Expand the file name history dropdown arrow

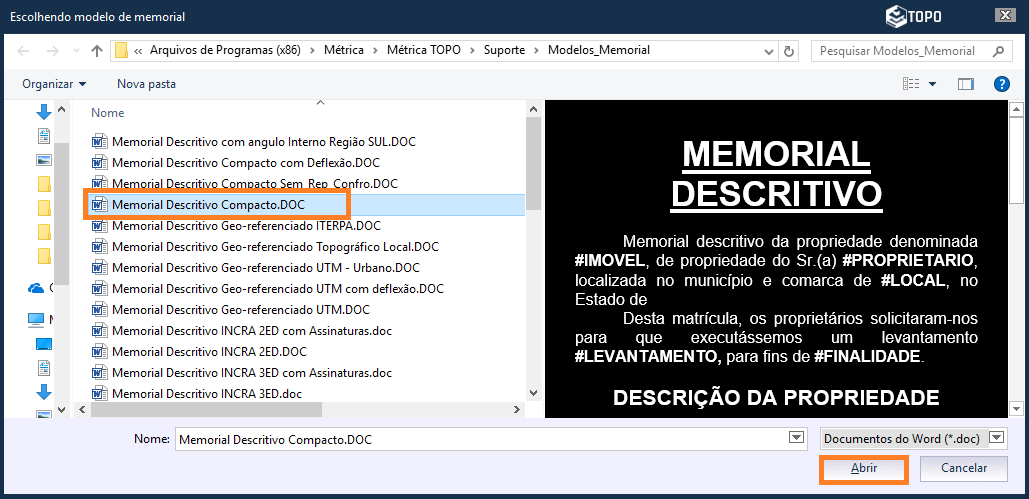coord(796,438)
